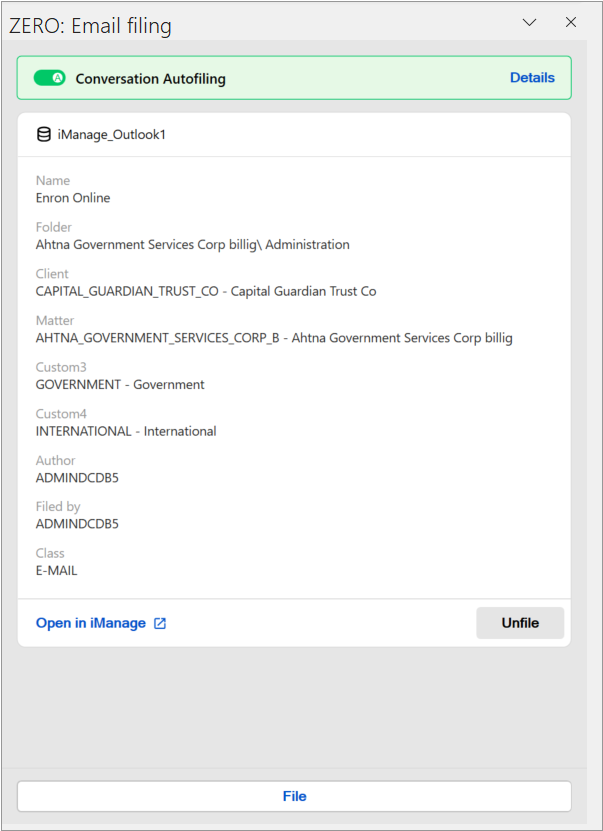603x831 pixels.
Task: Click the File button at the bottom
Action: 294,796
